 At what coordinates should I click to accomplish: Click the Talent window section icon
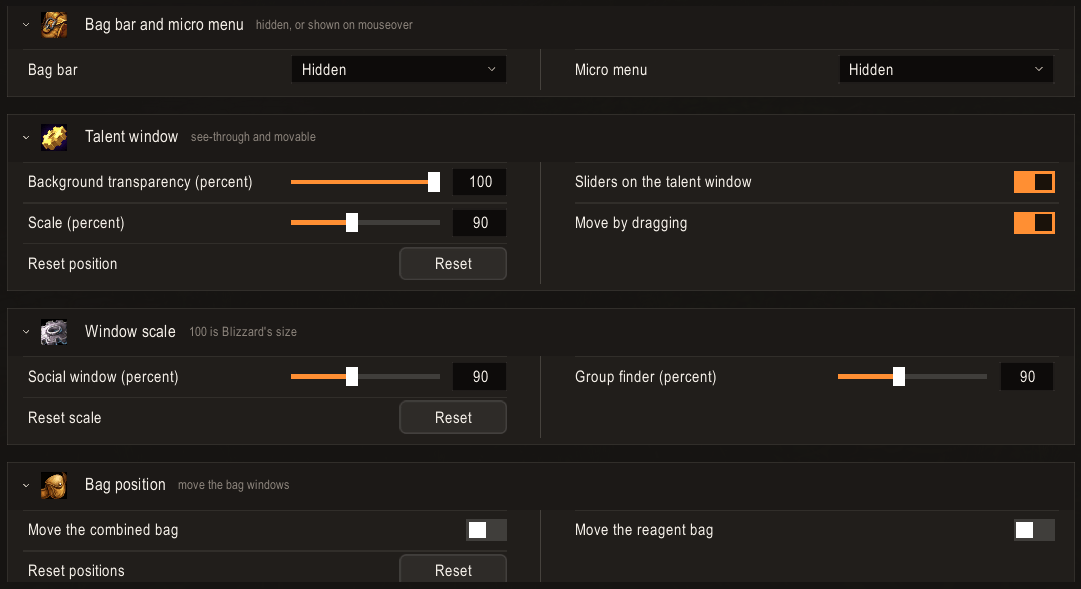[x=54, y=137]
